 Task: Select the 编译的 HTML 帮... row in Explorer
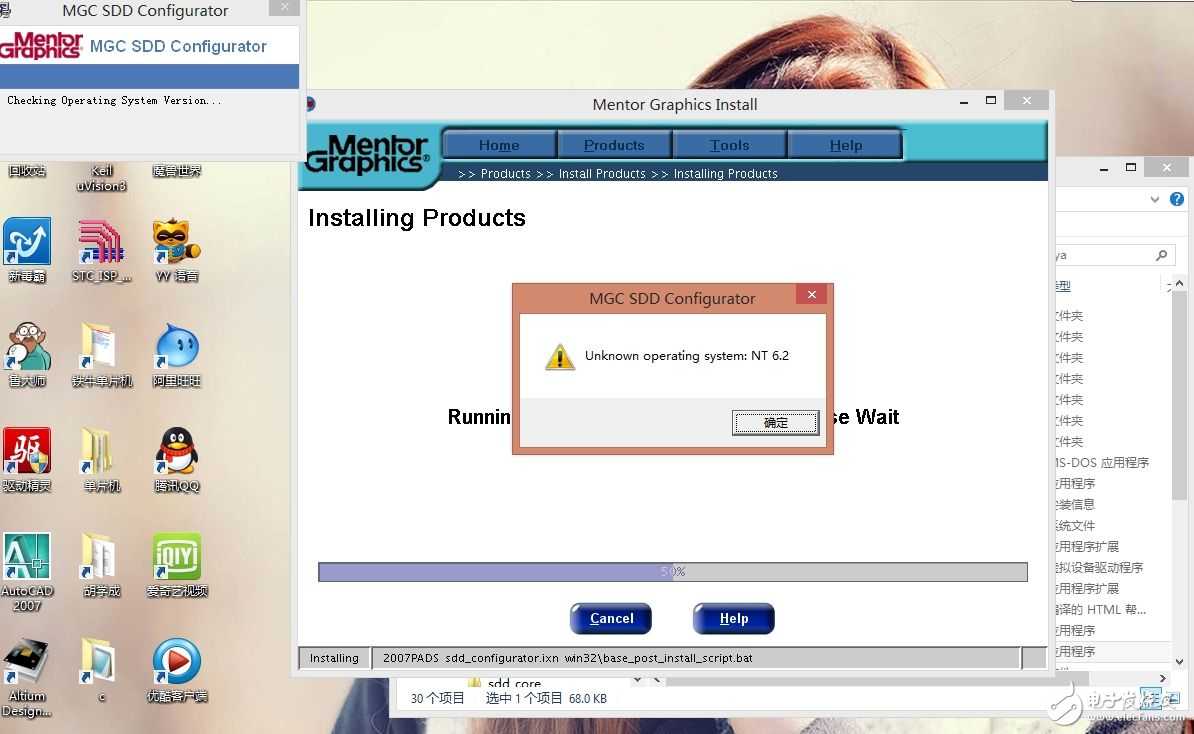click(1103, 609)
